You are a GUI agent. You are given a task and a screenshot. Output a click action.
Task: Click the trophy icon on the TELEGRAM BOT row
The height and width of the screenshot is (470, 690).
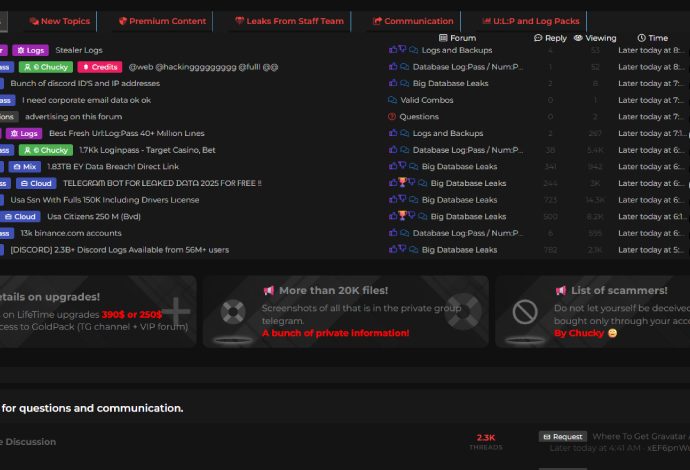point(402,182)
